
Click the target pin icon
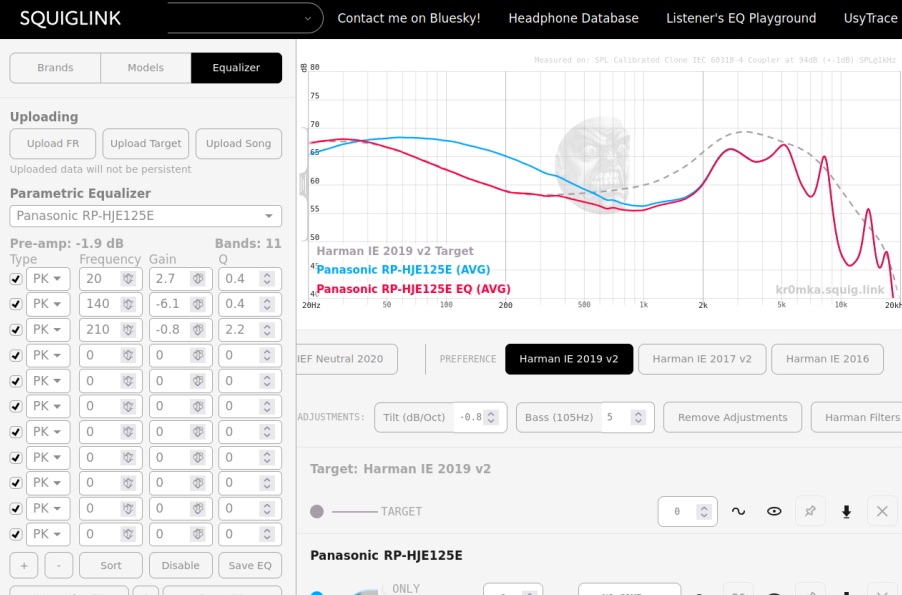810,511
